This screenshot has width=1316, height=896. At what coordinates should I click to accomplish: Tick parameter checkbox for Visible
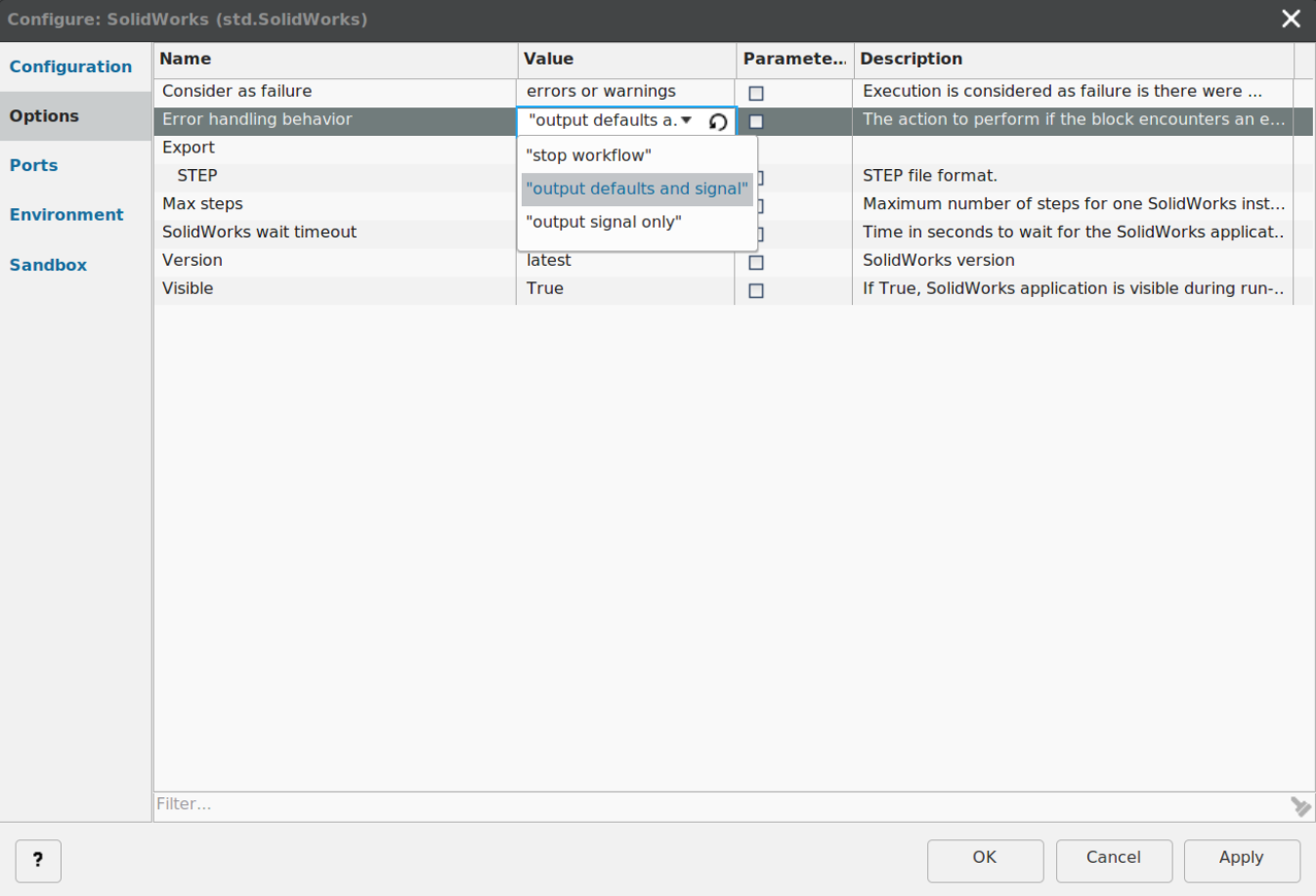[756, 290]
